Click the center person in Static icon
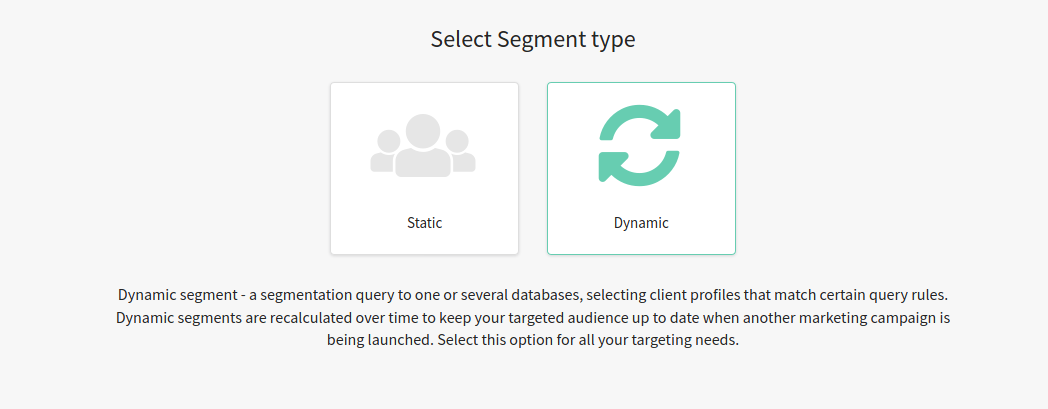This screenshot has width=1048, height=409. tap(423, 146)
